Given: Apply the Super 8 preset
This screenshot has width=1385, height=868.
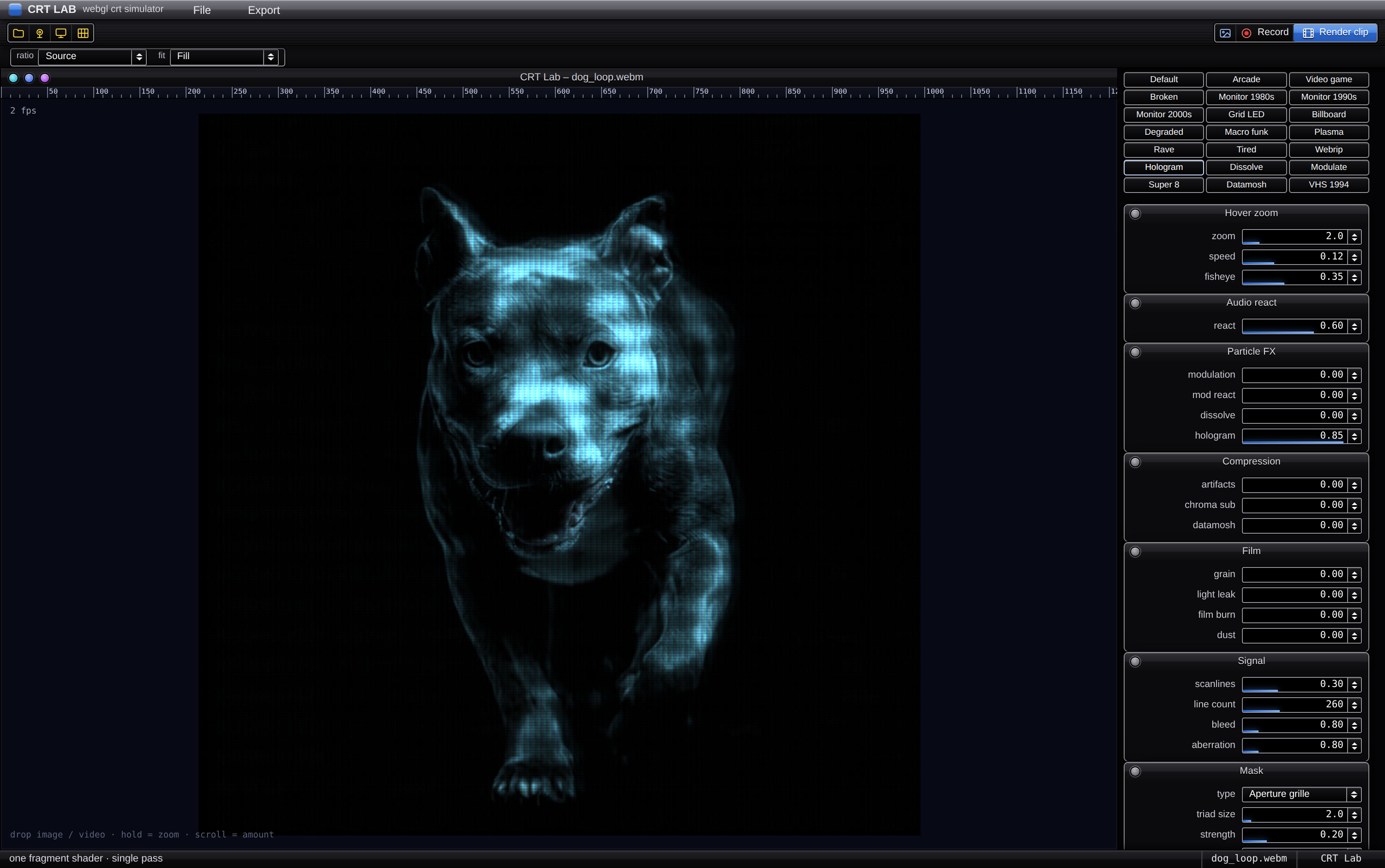Looking at the screenshot, I should tap(1163, 185).
